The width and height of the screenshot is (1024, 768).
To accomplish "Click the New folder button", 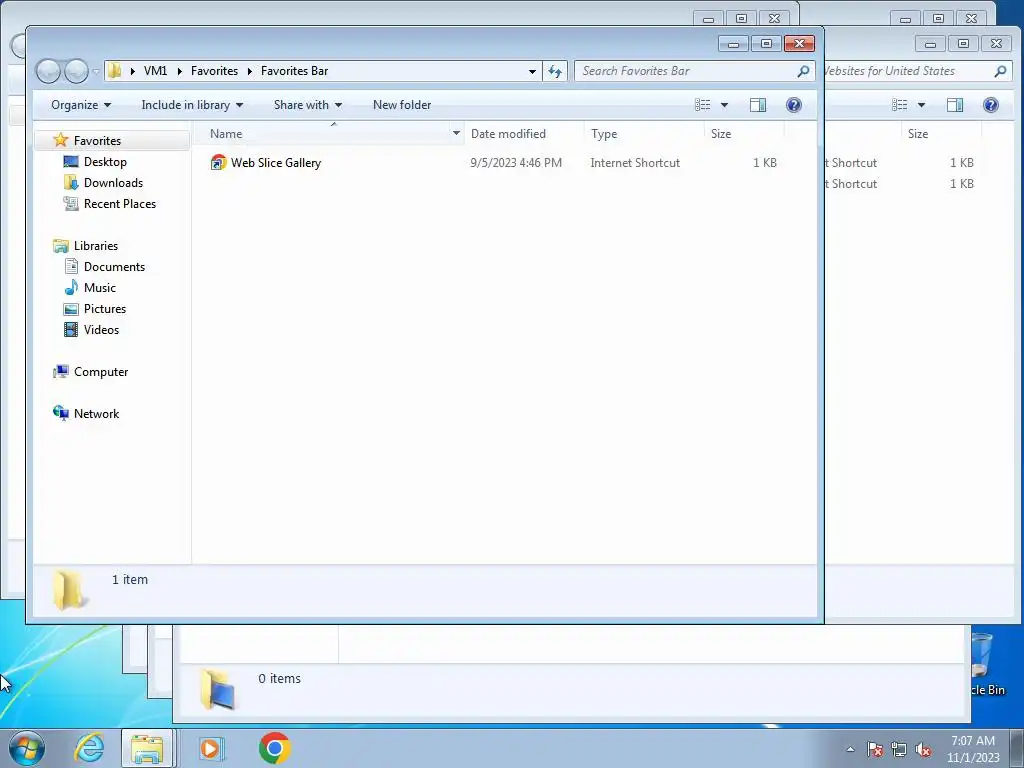I will [x=402, y=105].
